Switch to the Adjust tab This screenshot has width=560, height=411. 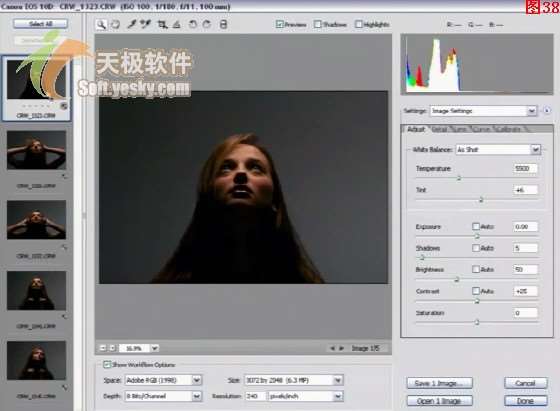(x=416, y=129)
